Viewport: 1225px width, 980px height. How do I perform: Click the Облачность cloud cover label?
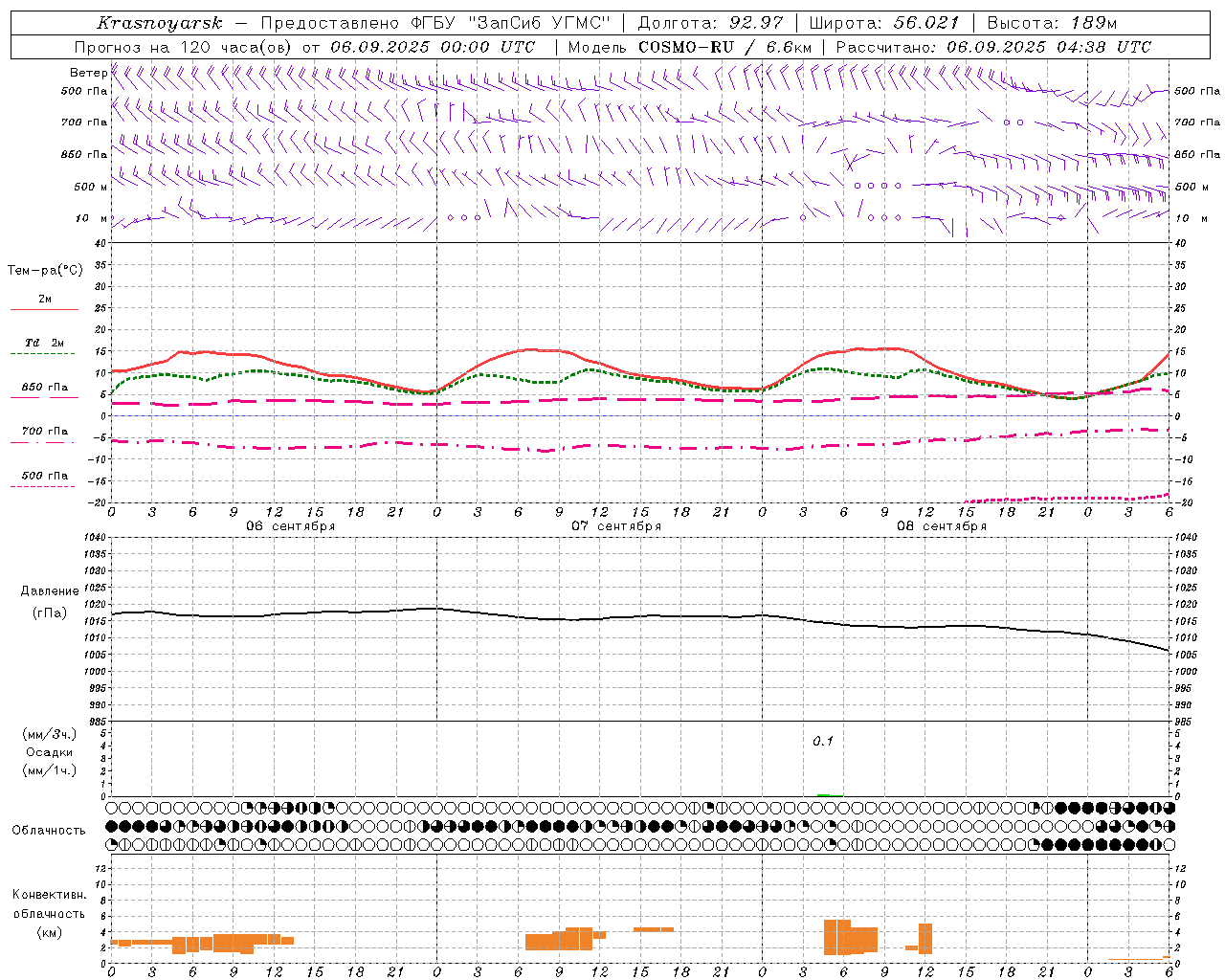[49, 831]
